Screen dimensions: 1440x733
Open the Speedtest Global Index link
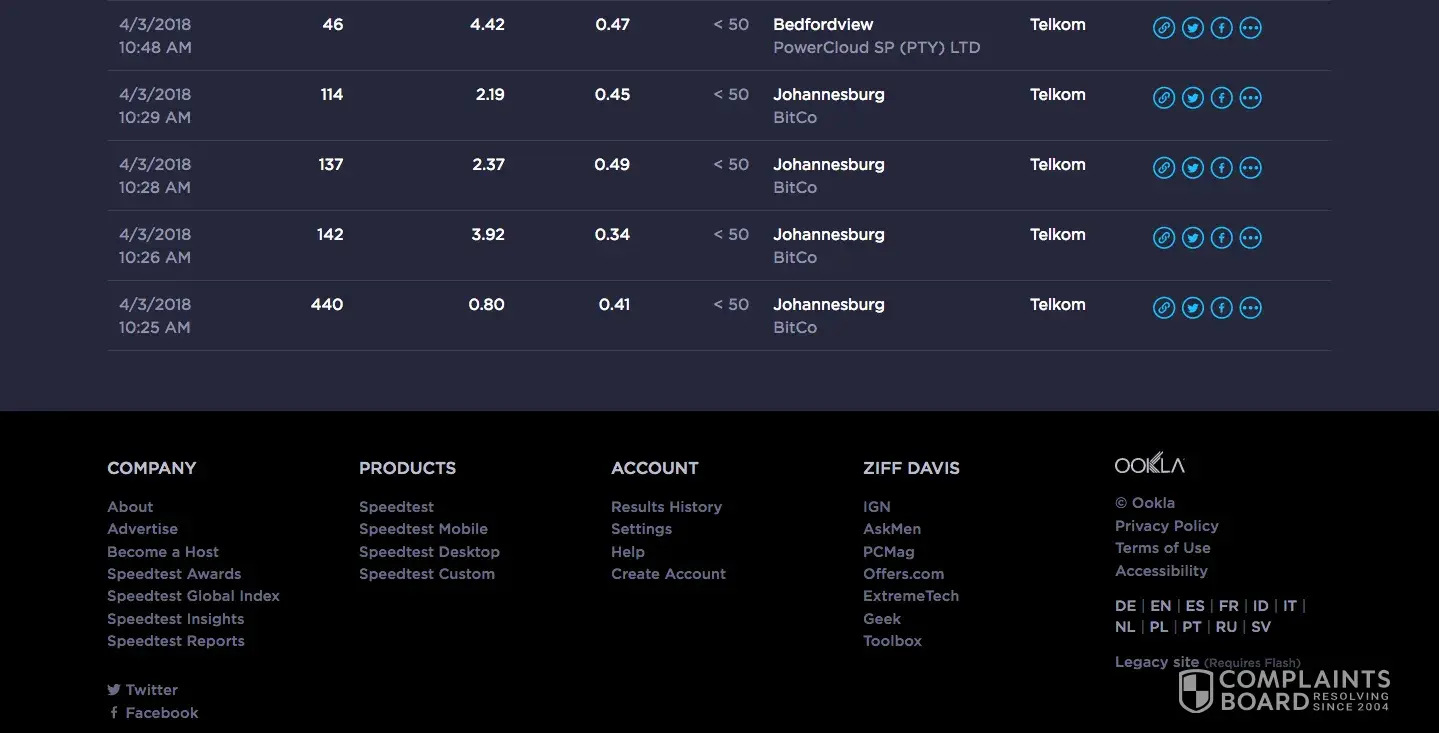tap(193, 596)
